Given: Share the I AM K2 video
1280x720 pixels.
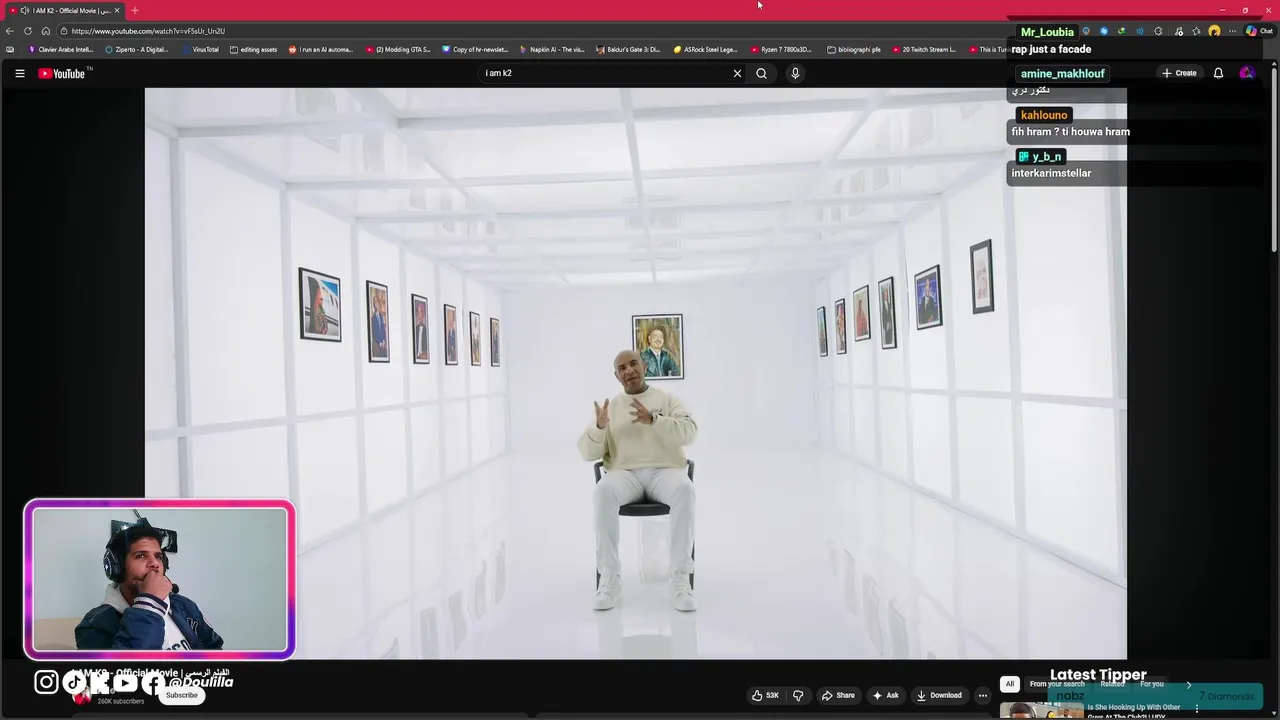Looking at the screenshot, I should coord(838,695).
